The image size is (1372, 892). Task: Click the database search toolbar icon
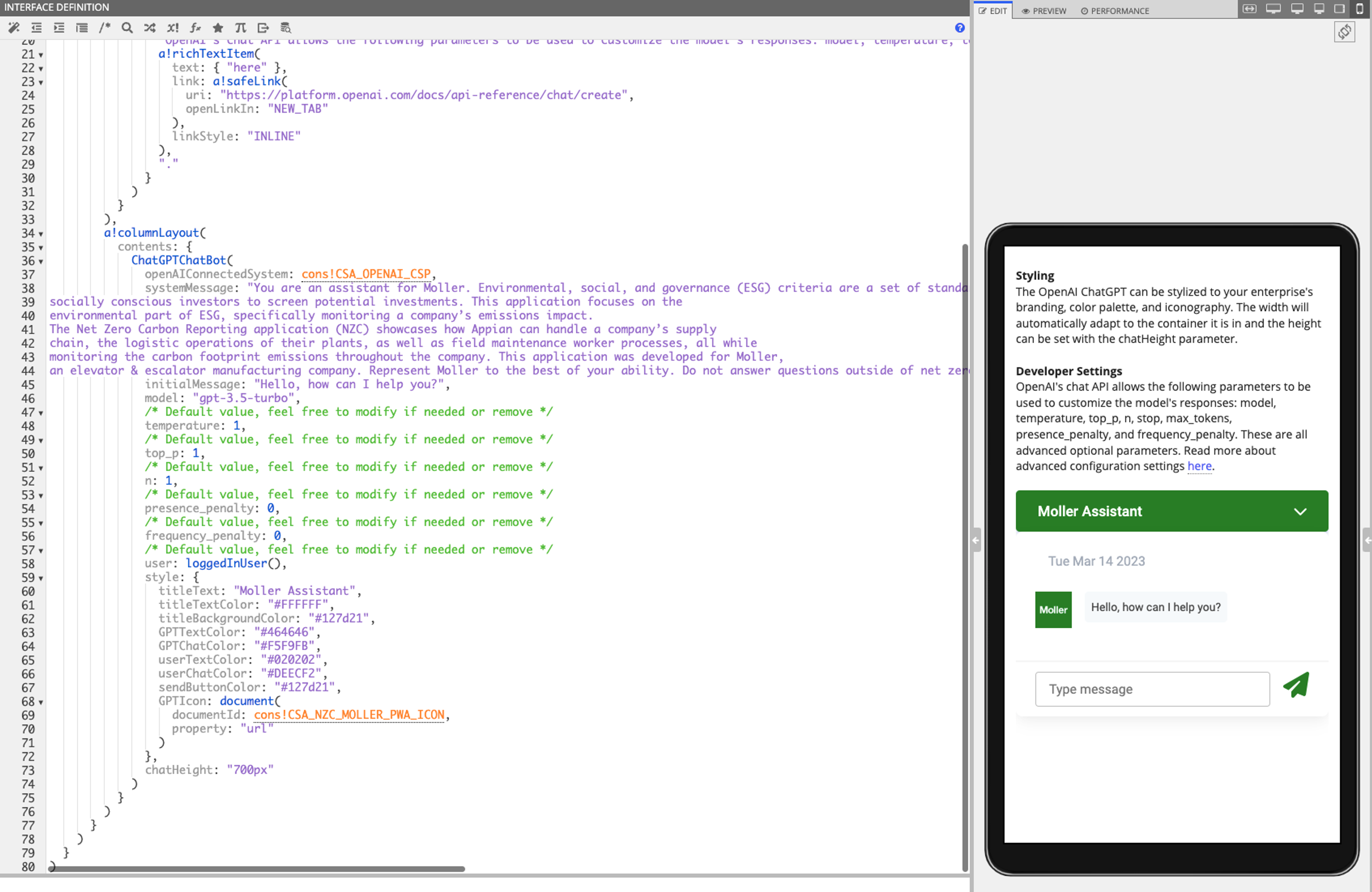285,28
